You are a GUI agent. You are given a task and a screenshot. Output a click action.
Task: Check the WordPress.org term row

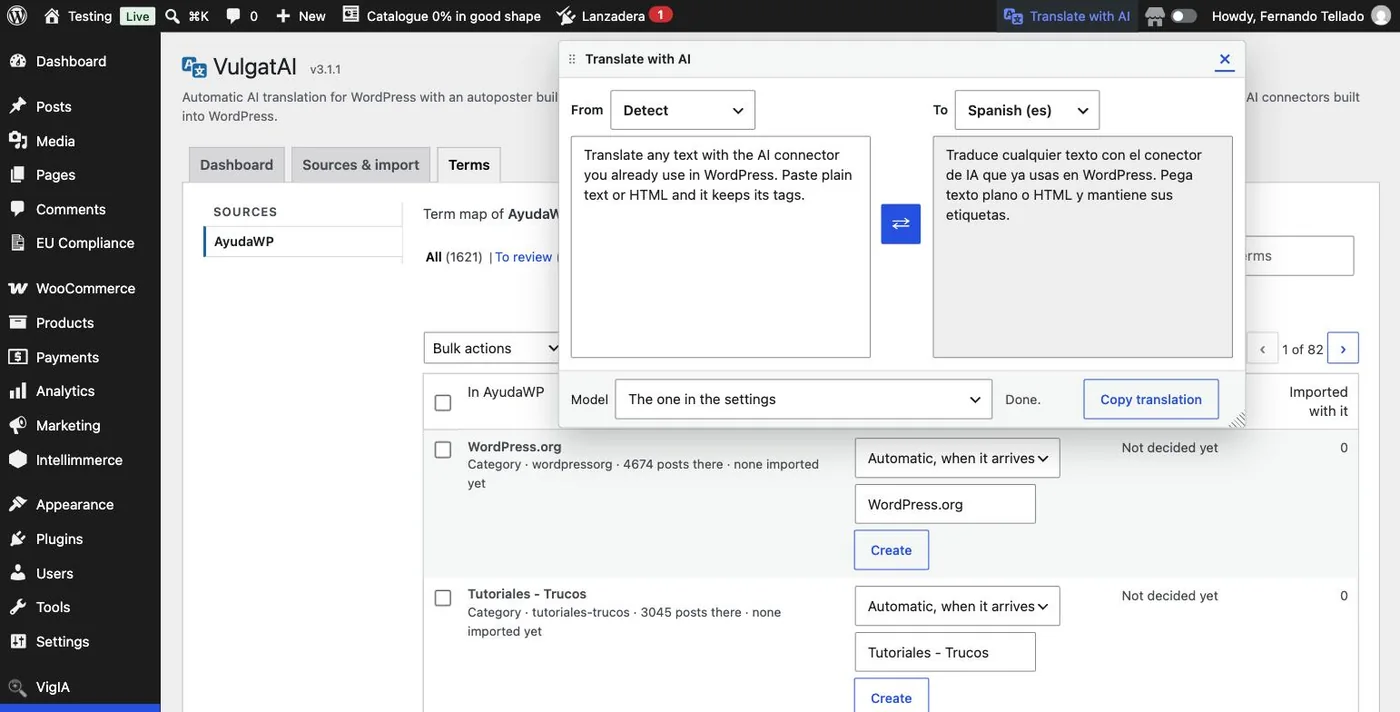(443, 450)
